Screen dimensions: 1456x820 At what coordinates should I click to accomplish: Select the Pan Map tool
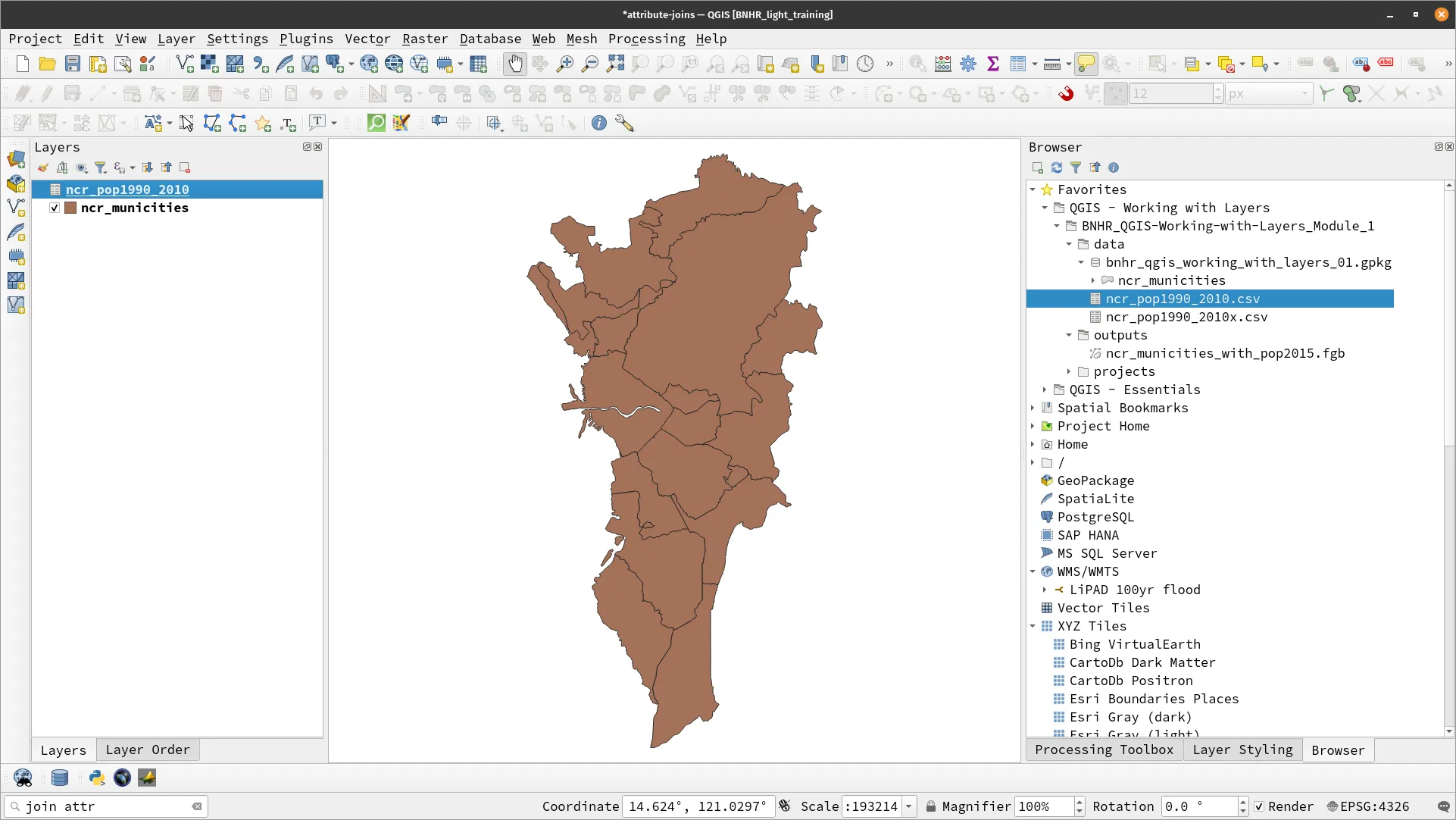(x=515, y=64)
